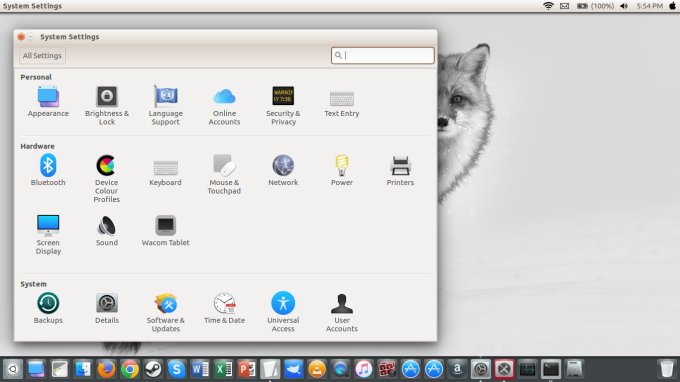
Task: Focus the settings search field
Action: coord(382,56)
